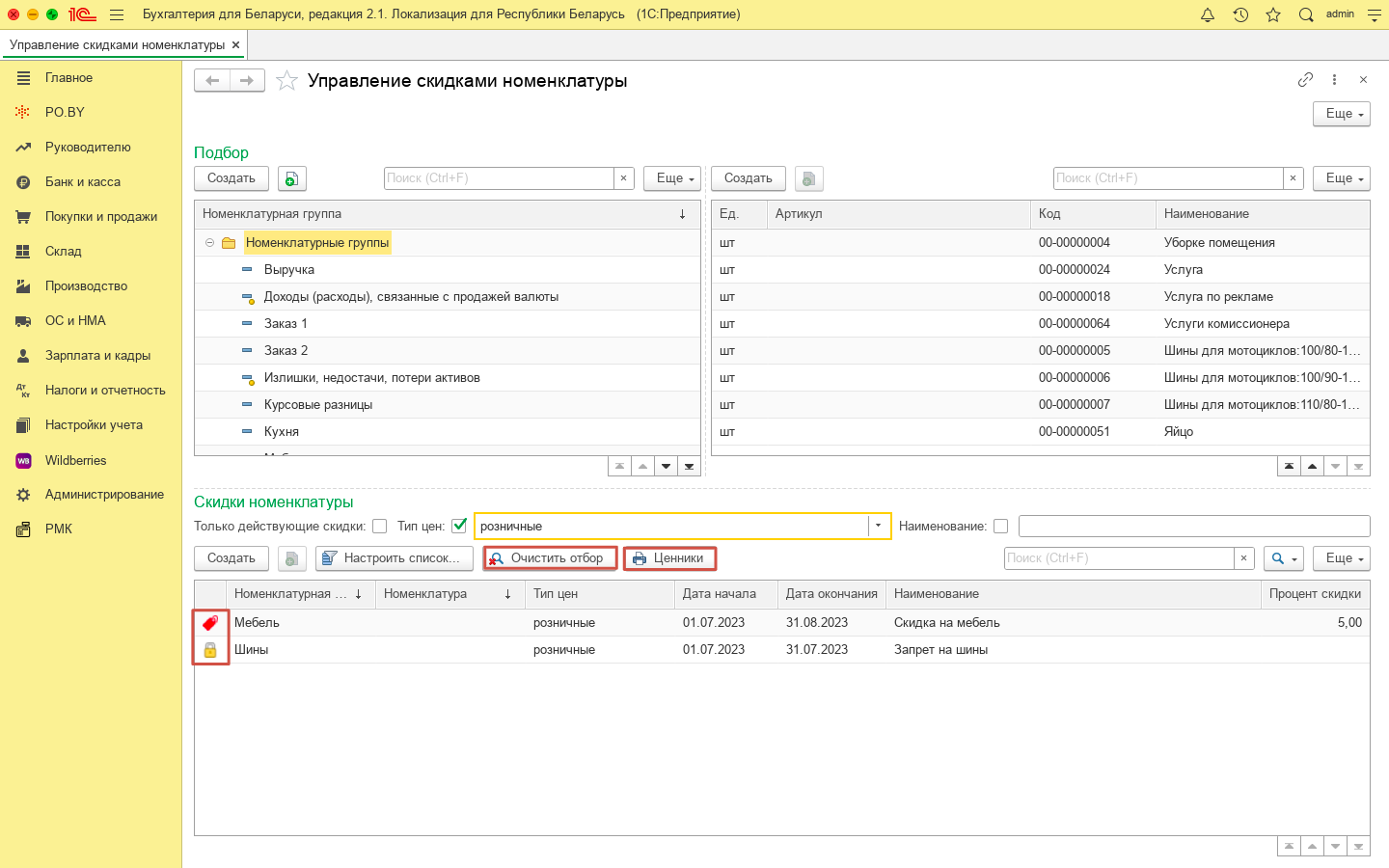
Task: Add page to favorites with star icon
Action: tap(286, 81)
